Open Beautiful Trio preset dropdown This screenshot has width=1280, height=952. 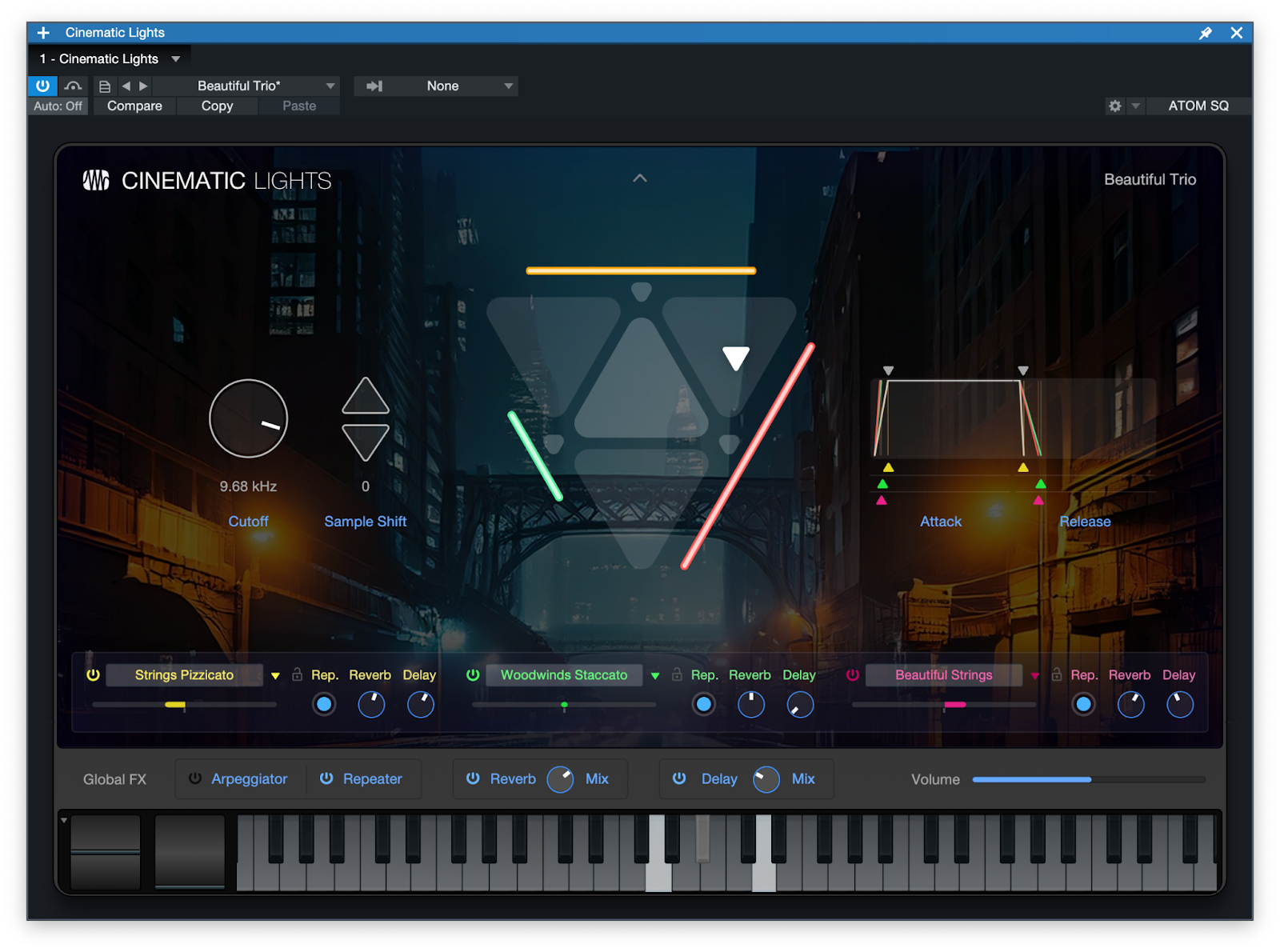(x=246, y=86)
